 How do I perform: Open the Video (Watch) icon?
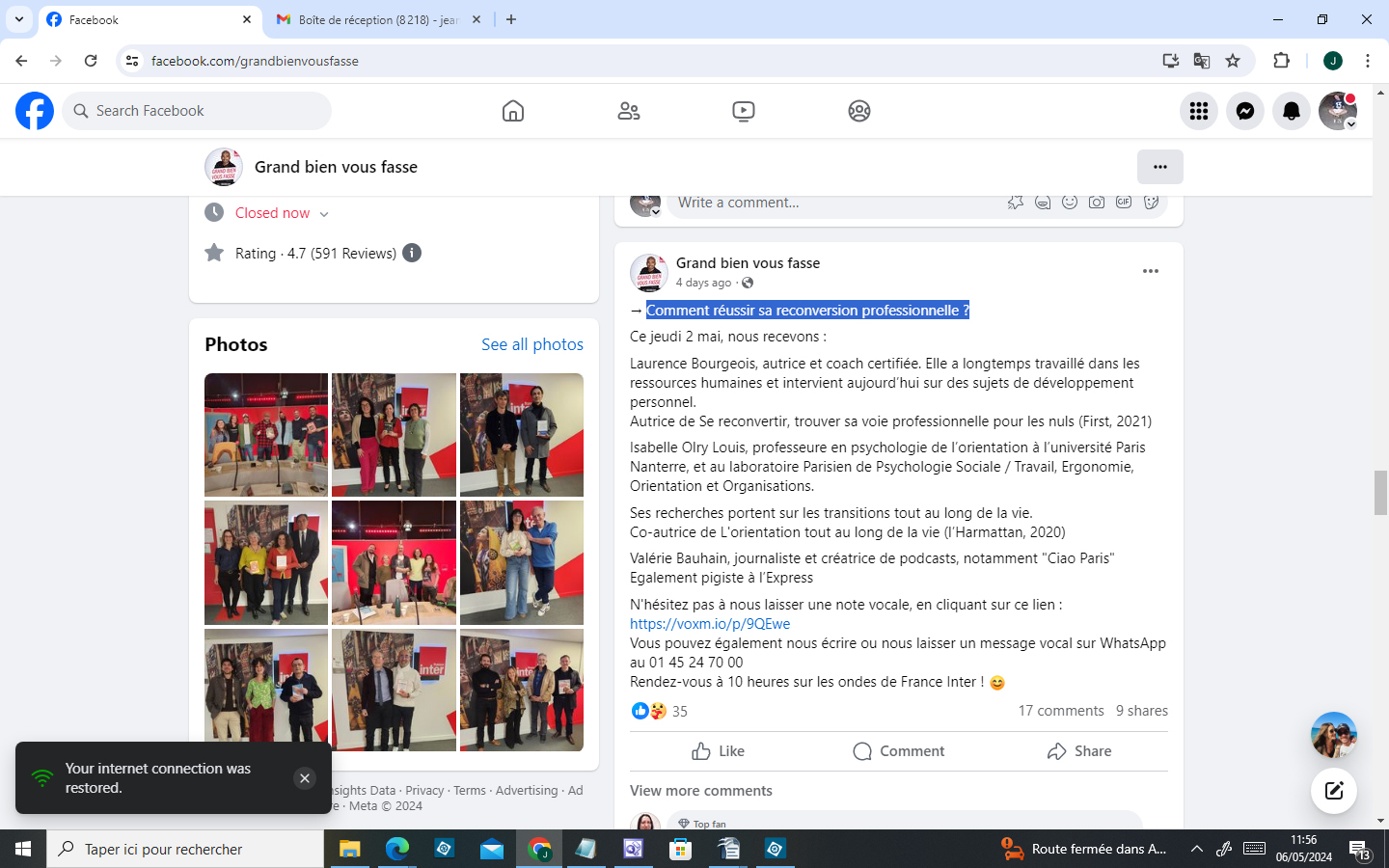tap(744, 111)
